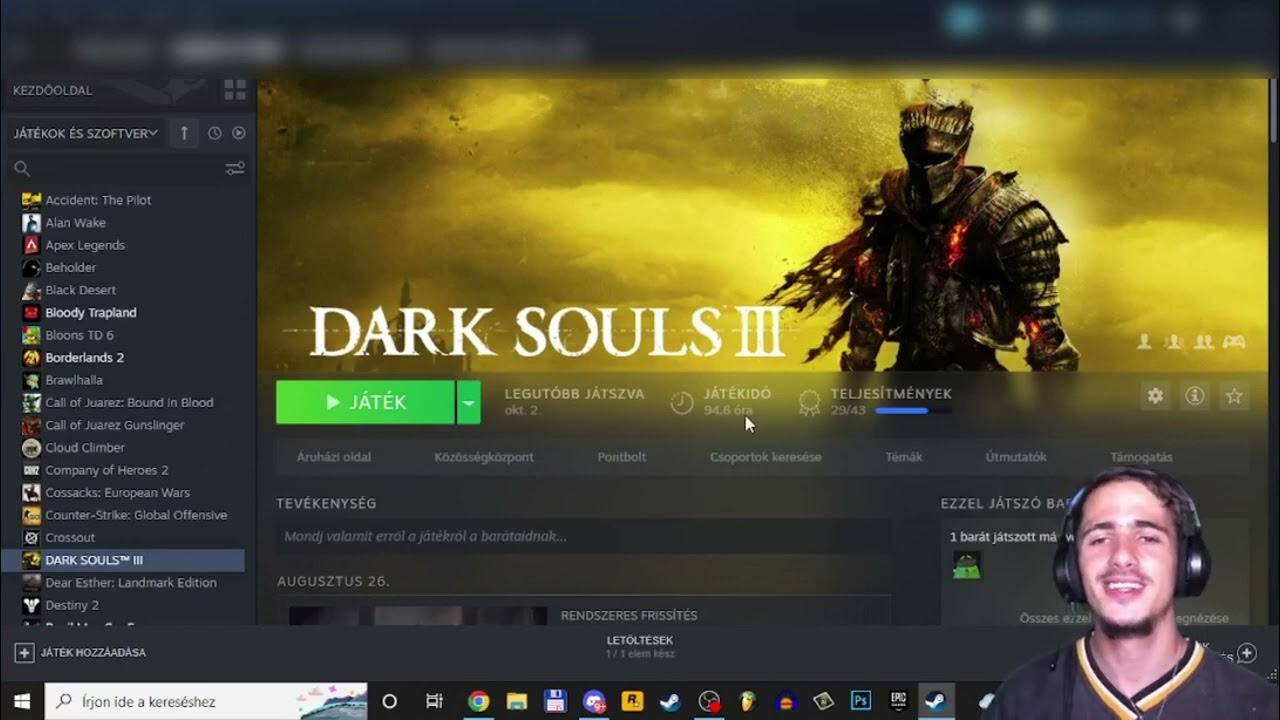Expand the Játékok és szoftver dropdown
Screen dimensions: 1280x720
pos(86,133)
